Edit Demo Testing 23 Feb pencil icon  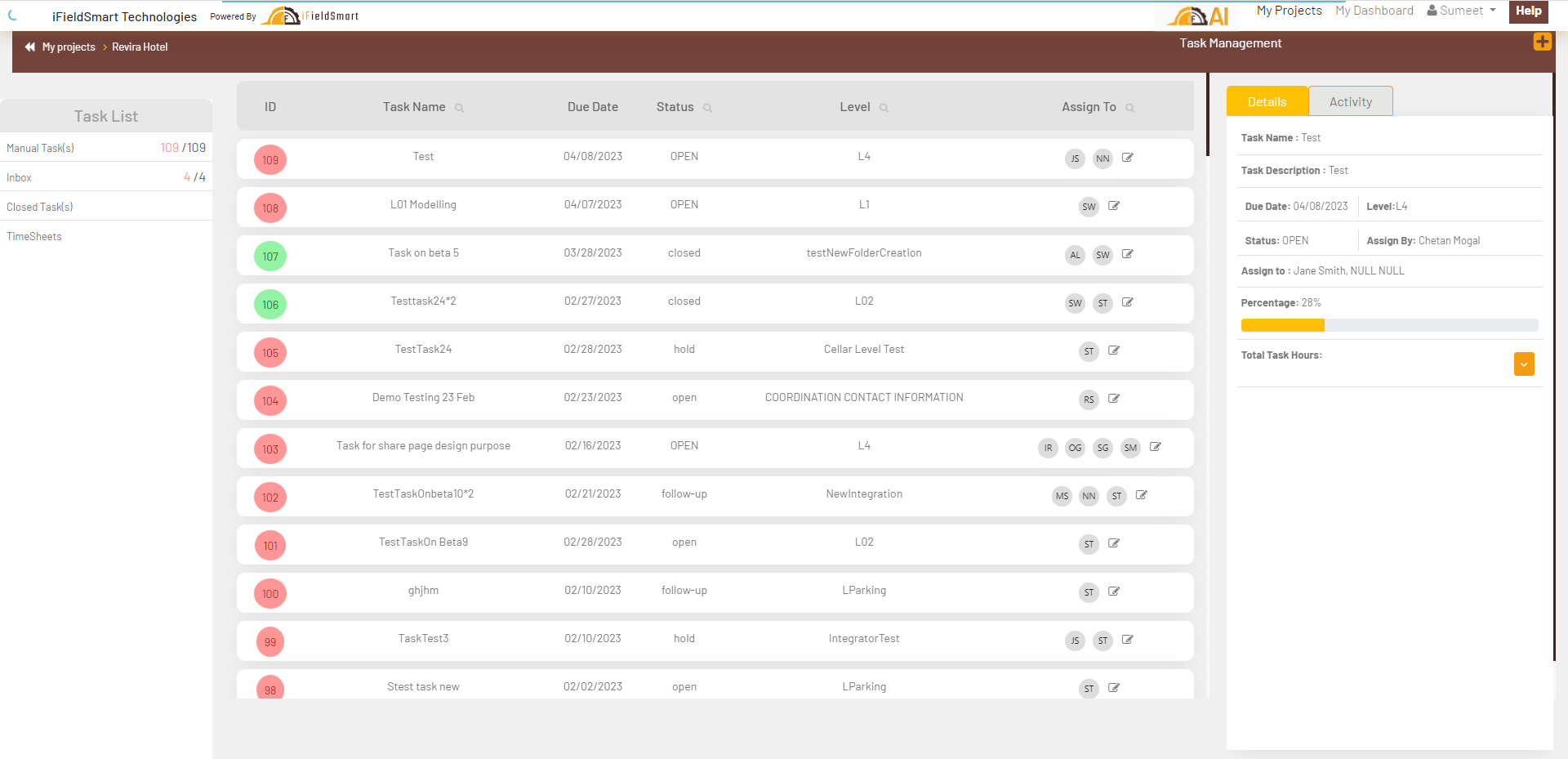coord(1114,399)
